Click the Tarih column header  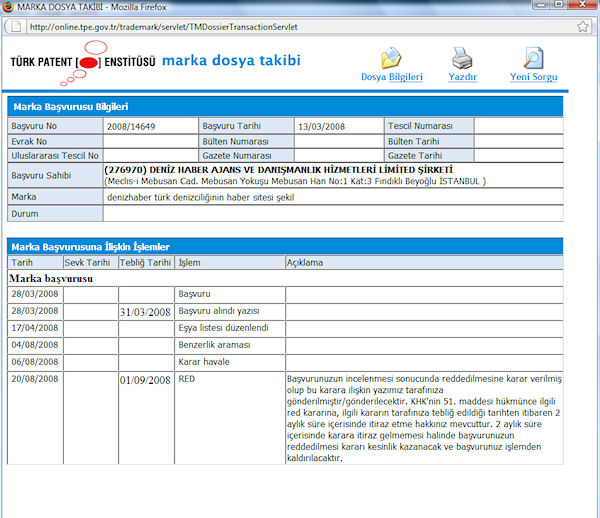point(21,262)
